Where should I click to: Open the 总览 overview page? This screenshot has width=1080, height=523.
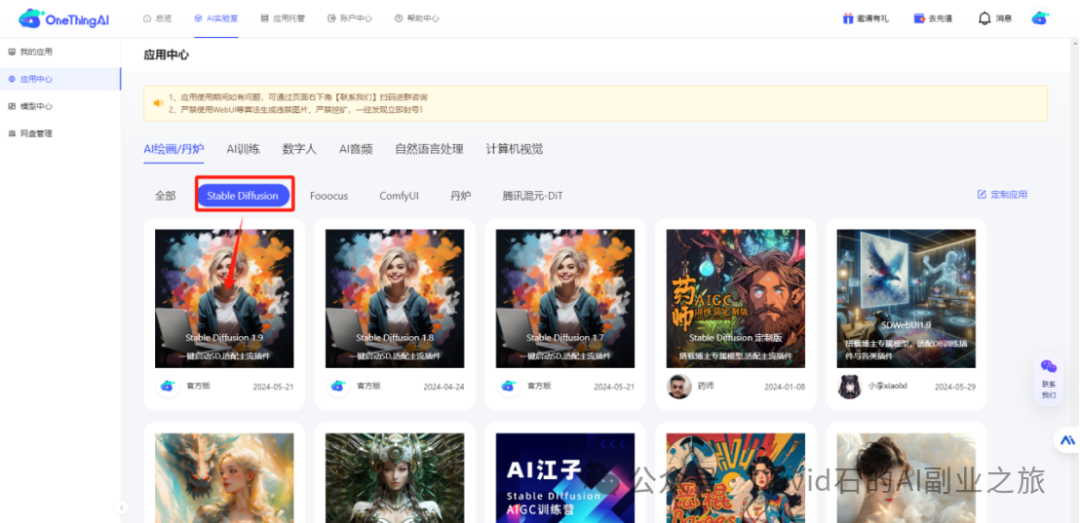(x=157, y=19)
